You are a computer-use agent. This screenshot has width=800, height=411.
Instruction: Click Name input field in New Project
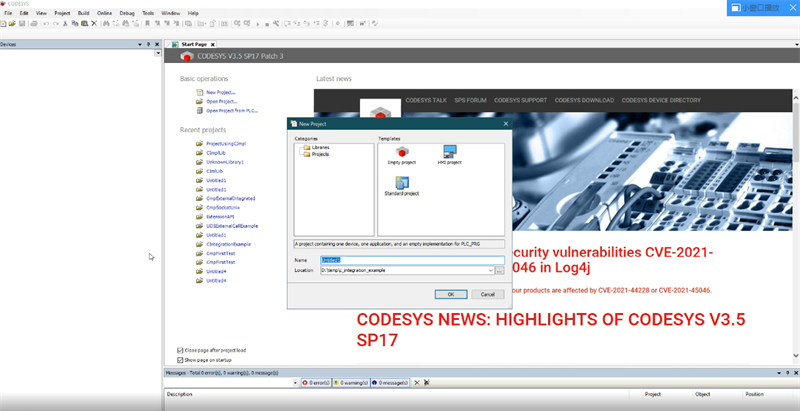(412, 260)
